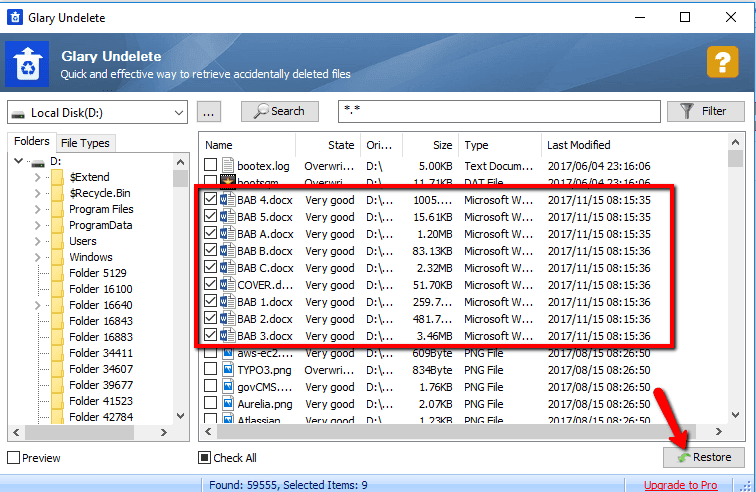Click the BAB A.docx Word icon
The height and width of the screenshot is (492, 756).
(x=228, y=234)
